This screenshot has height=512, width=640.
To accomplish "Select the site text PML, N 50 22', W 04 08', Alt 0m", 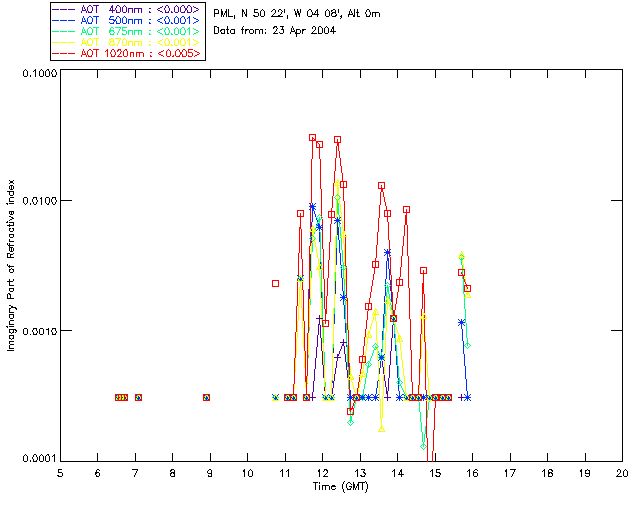I will tap(297, 14).
